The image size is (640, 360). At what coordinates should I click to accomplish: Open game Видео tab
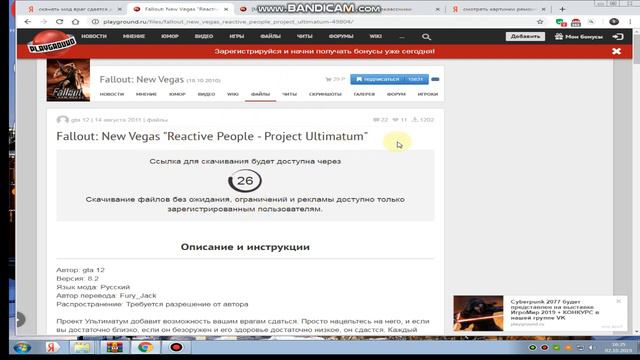pos(207,94)
